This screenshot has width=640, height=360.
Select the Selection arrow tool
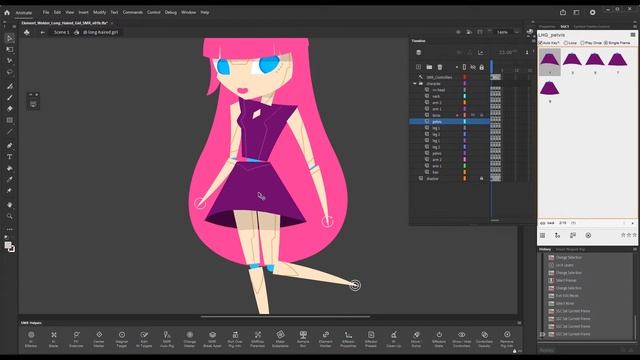tap(9, 38)
